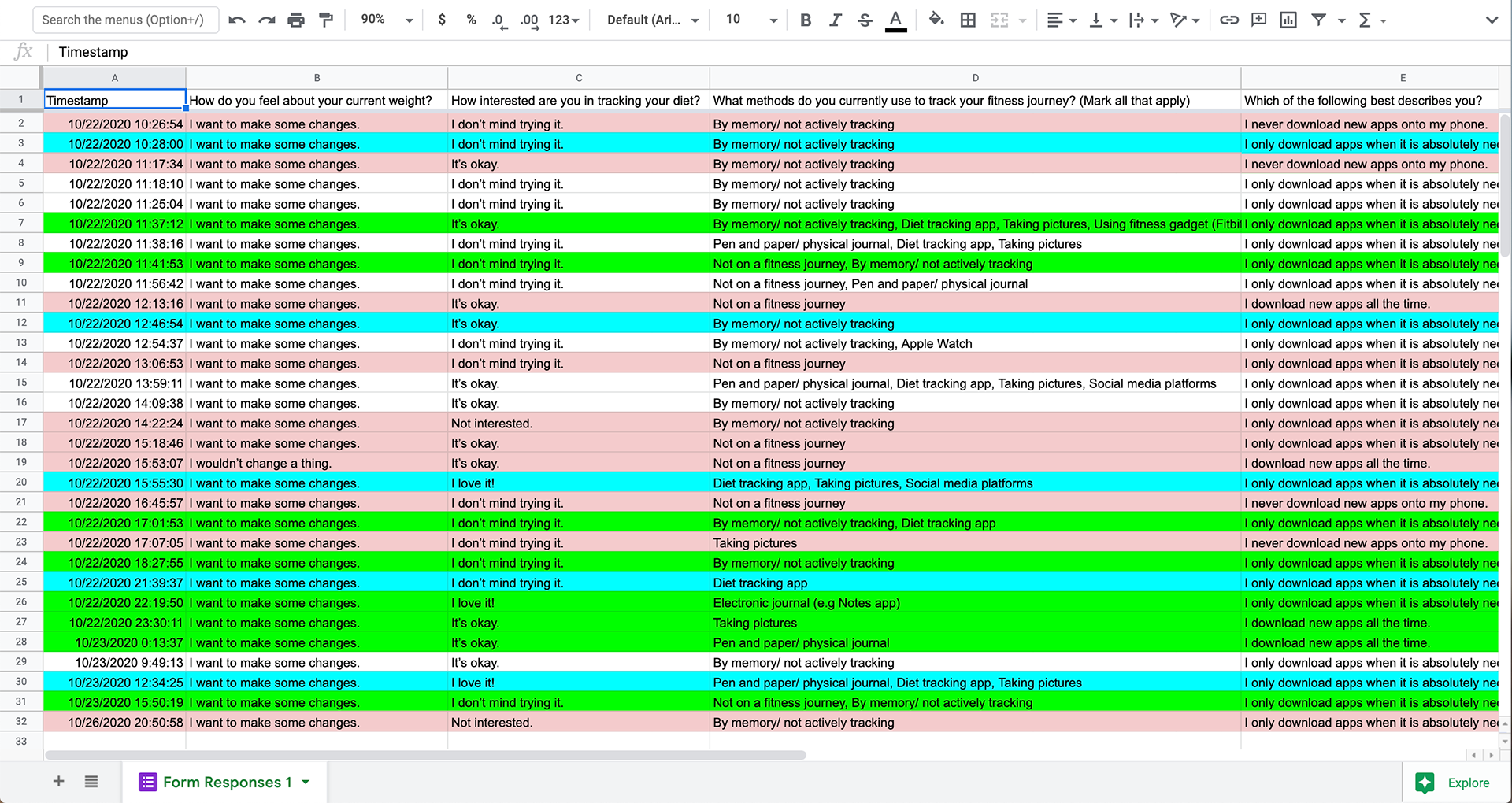Select the Paint format tool
Viewport: 1512px width, 803px height.
tap(326, 20)
